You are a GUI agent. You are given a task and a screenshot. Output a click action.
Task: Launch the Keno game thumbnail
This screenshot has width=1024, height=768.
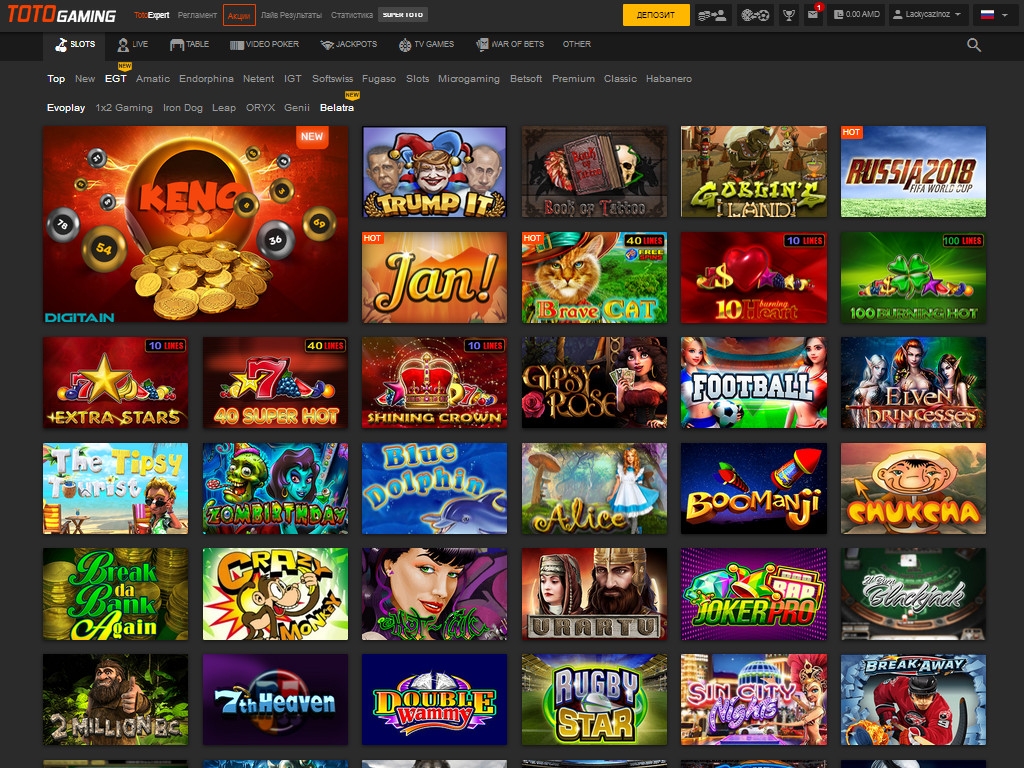click(x=195, y=224)
